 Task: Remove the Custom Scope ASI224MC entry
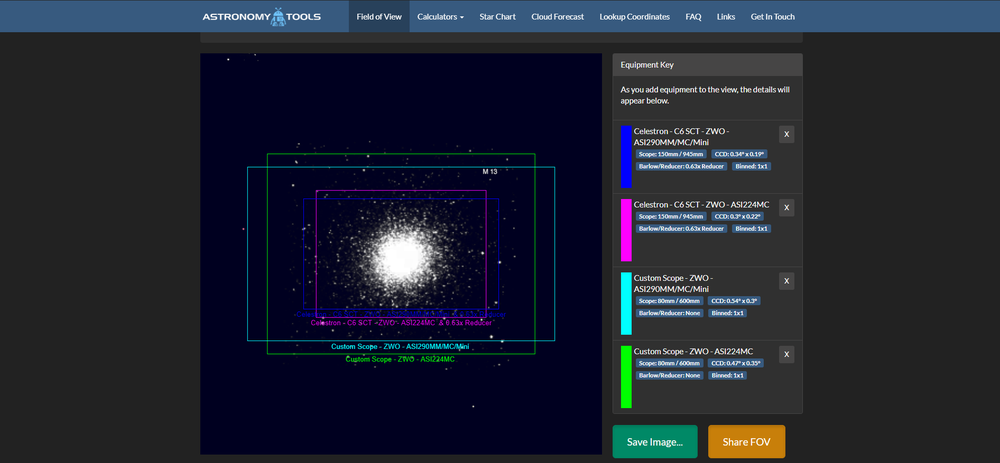coord(786,354)
